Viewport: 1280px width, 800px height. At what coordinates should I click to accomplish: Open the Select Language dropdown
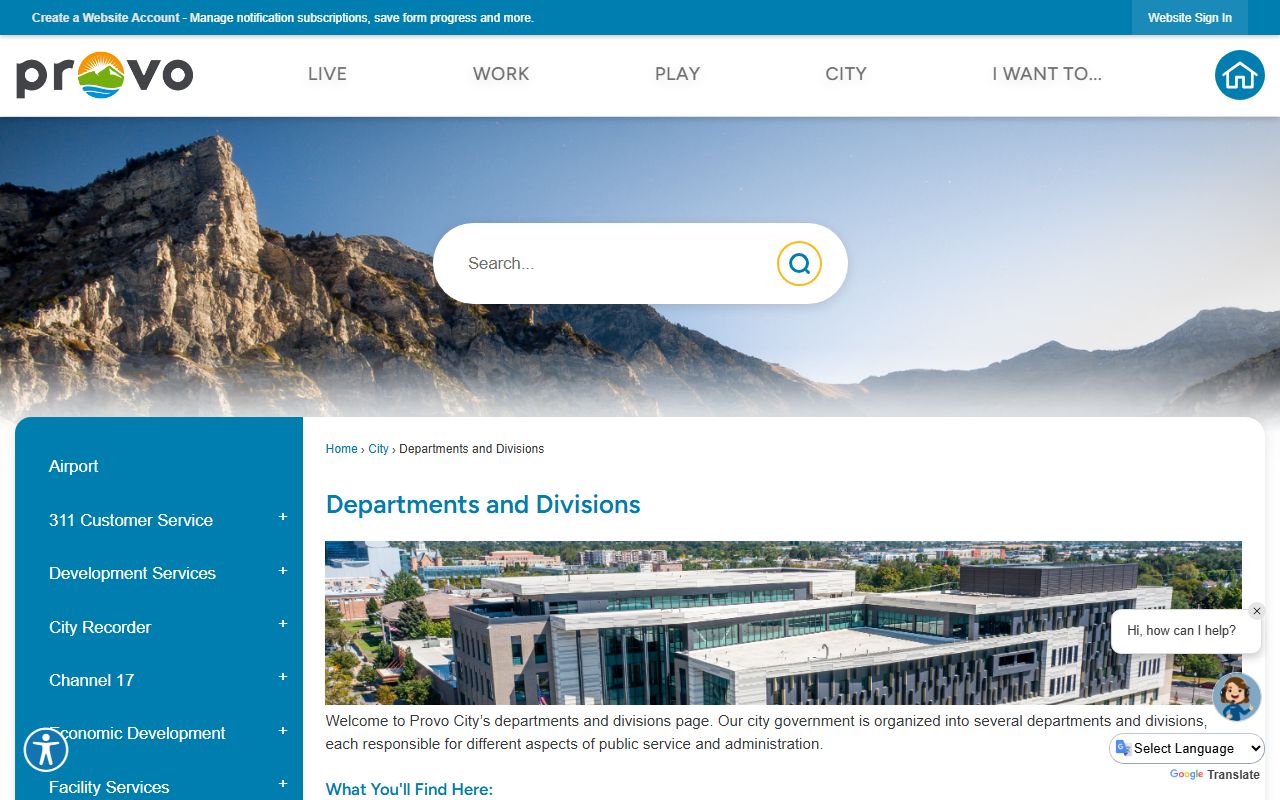(x=1187, y=748)
